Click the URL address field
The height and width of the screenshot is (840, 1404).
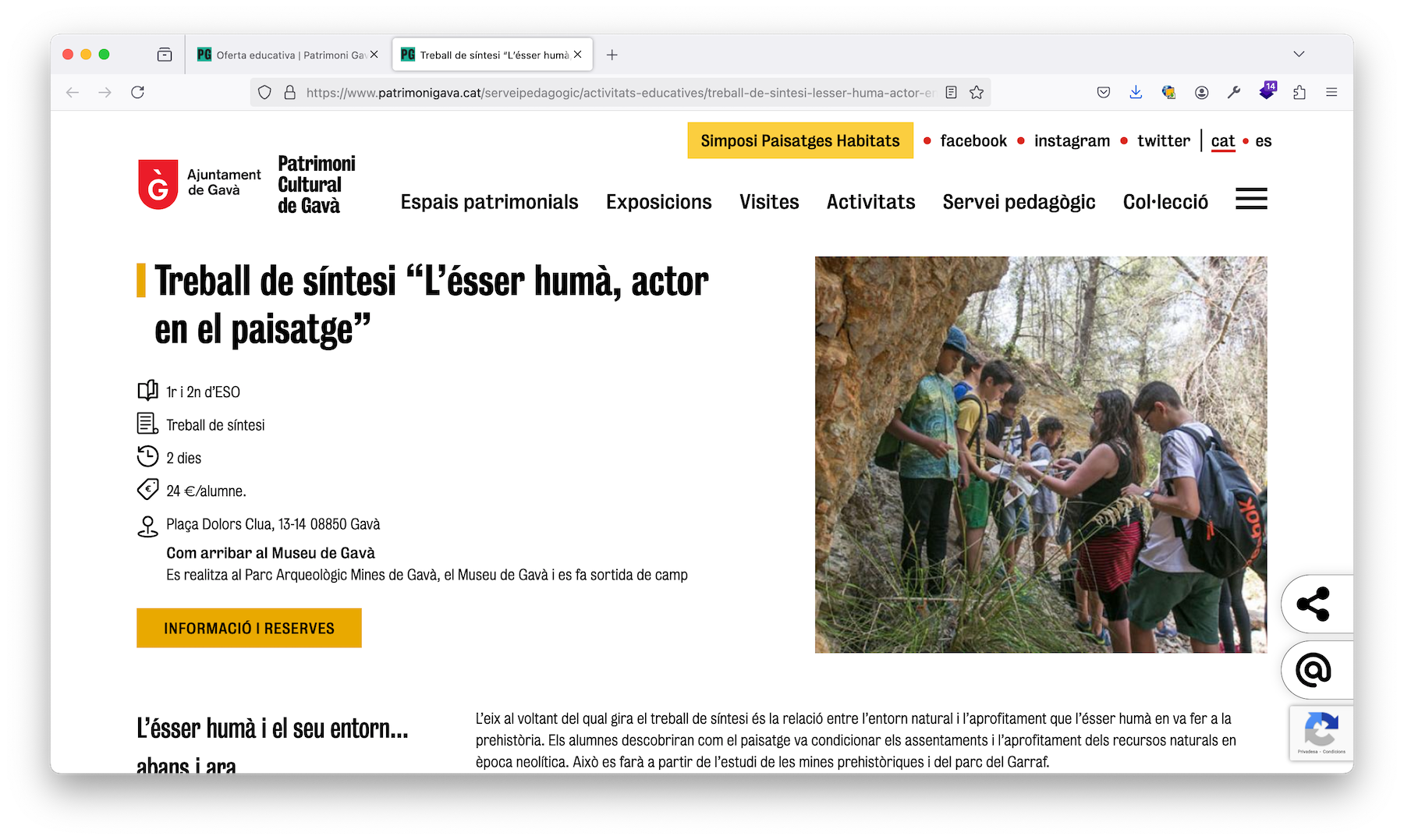pos(616,93)
